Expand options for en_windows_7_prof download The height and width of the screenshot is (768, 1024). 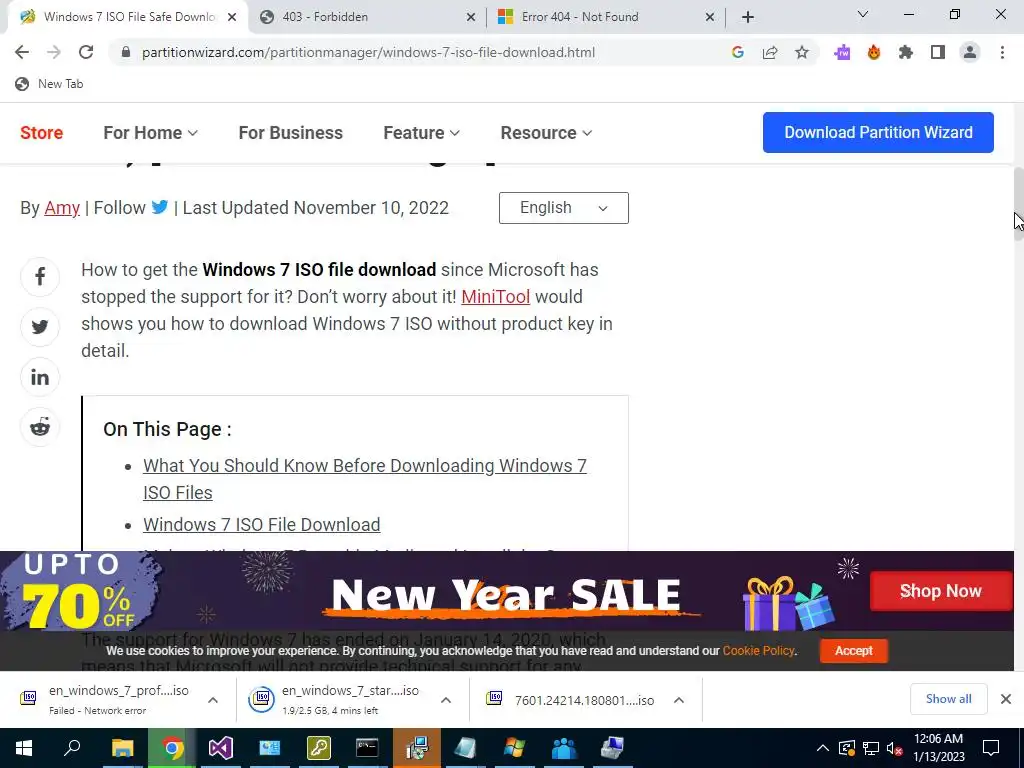tap(213, 700)
